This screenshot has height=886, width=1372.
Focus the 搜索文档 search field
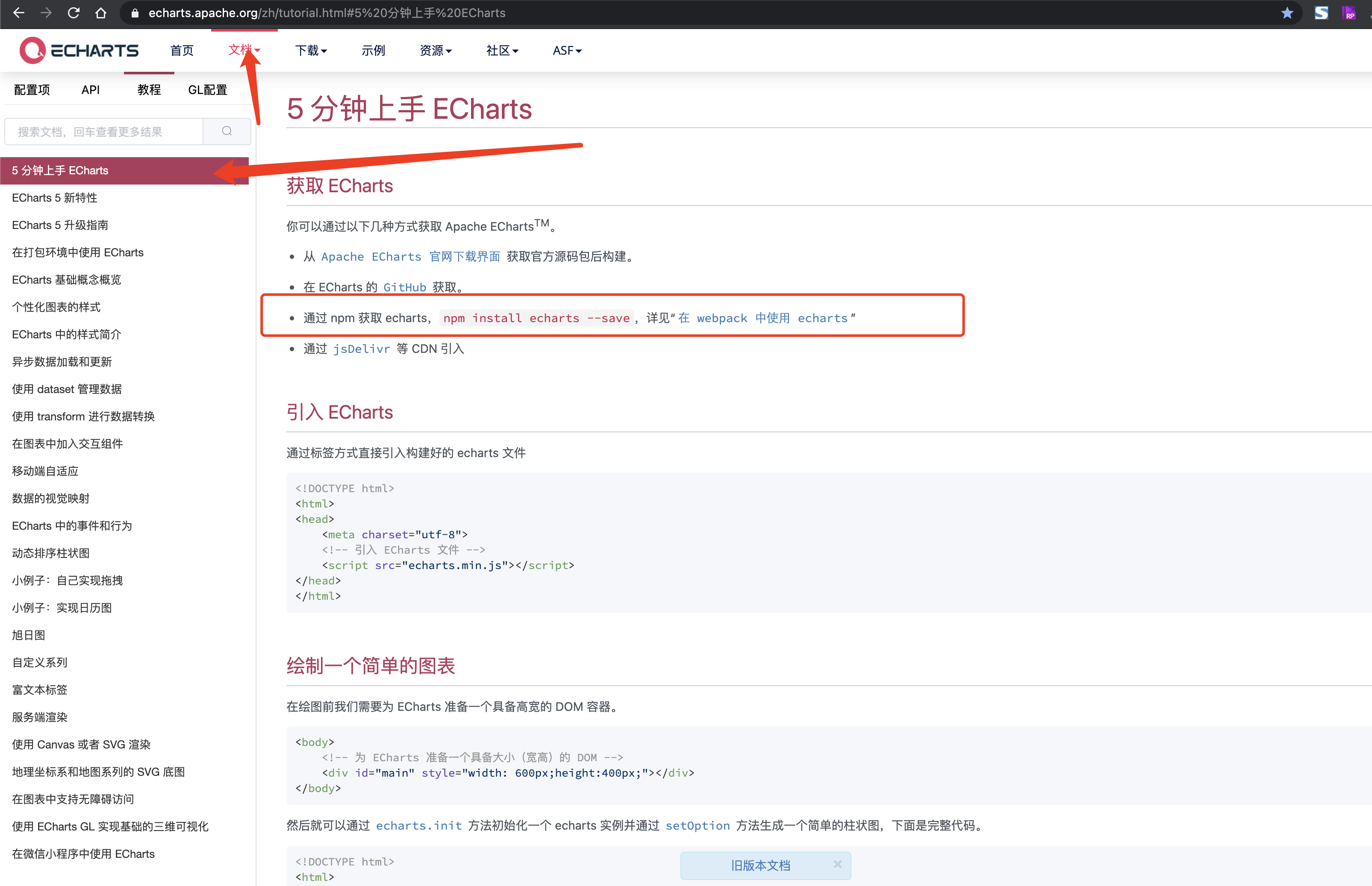pyautogui.click(x=103, y=131)
